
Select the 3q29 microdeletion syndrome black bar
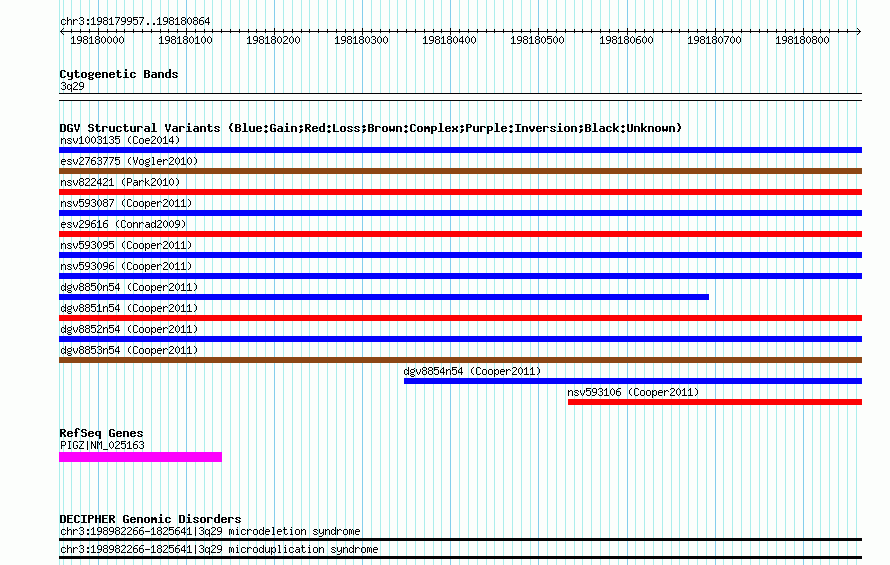click(460, 539)
